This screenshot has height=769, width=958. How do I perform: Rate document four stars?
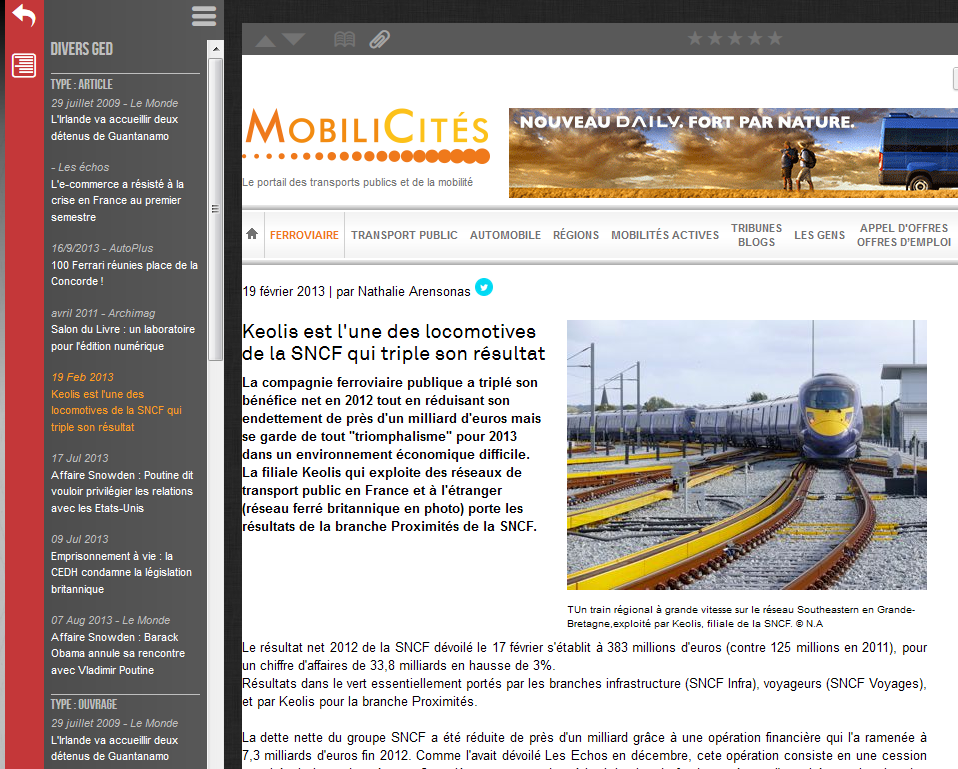(x=755, y=38)
